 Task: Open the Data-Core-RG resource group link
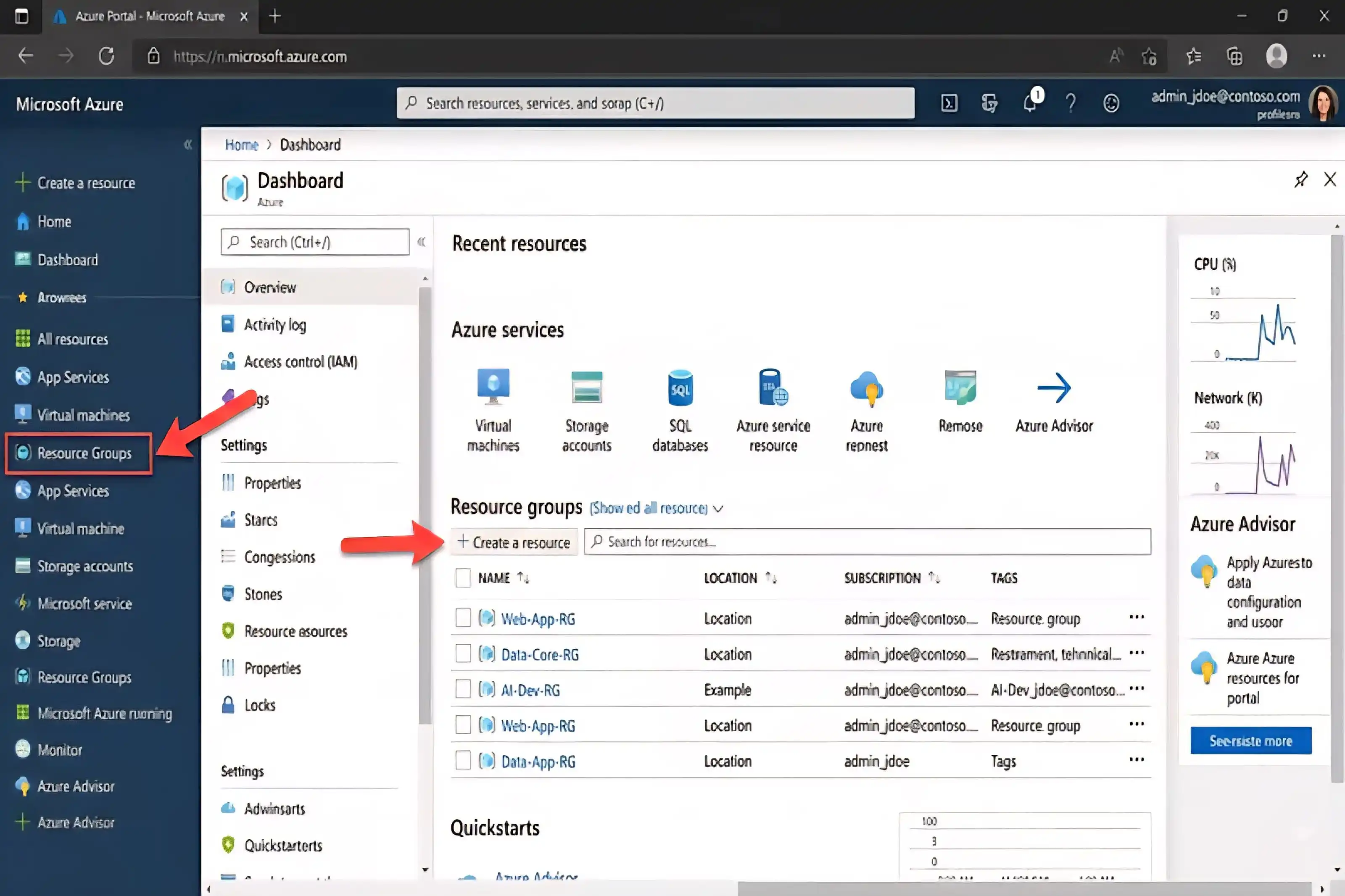click(540, 654)
